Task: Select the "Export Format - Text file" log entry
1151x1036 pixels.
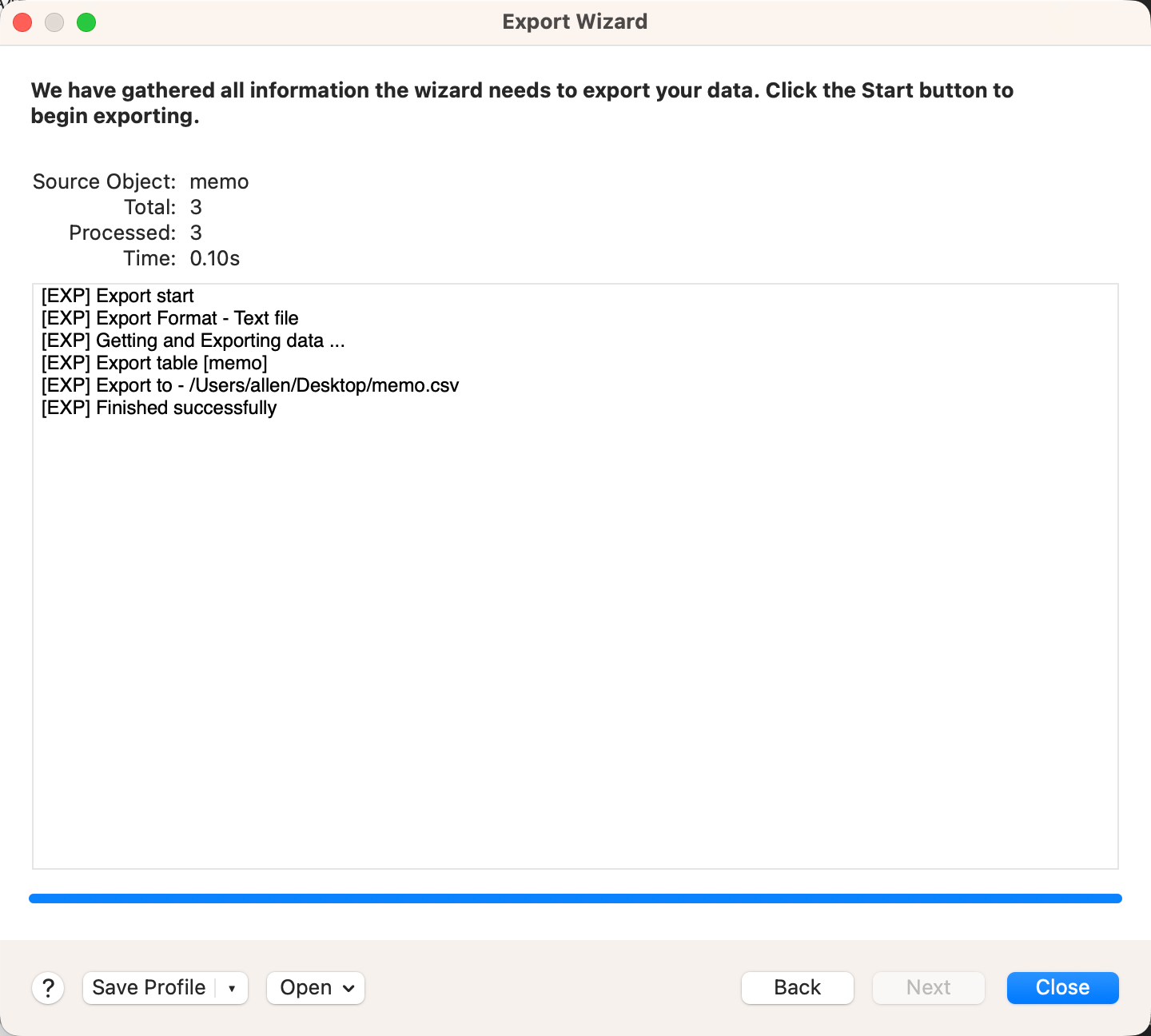Action: point(169,318)
